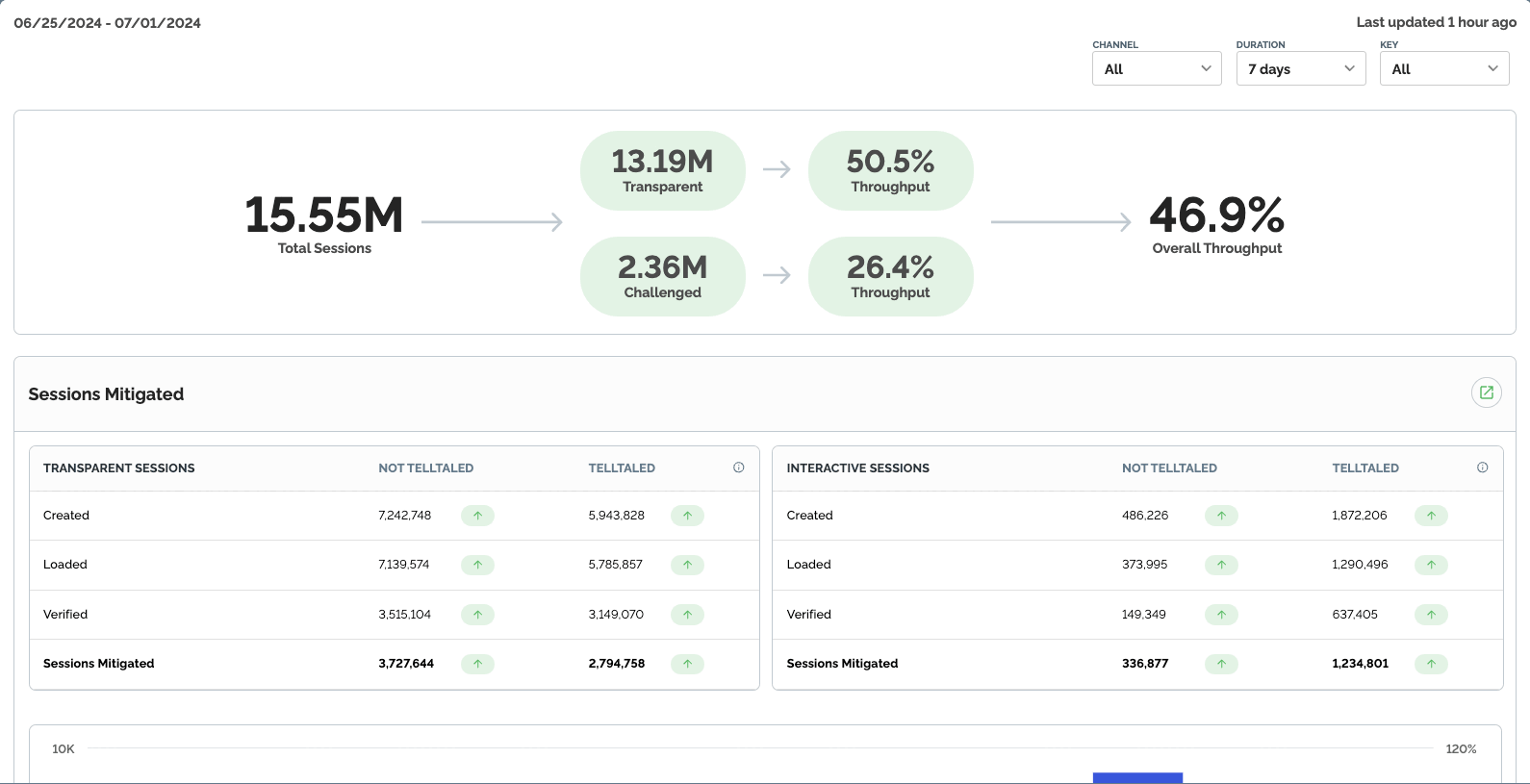The height and width of the screenshot is (784, 1530).
Task: Click the 2.36M Challenged pill
Action: [x=663, y=276]
